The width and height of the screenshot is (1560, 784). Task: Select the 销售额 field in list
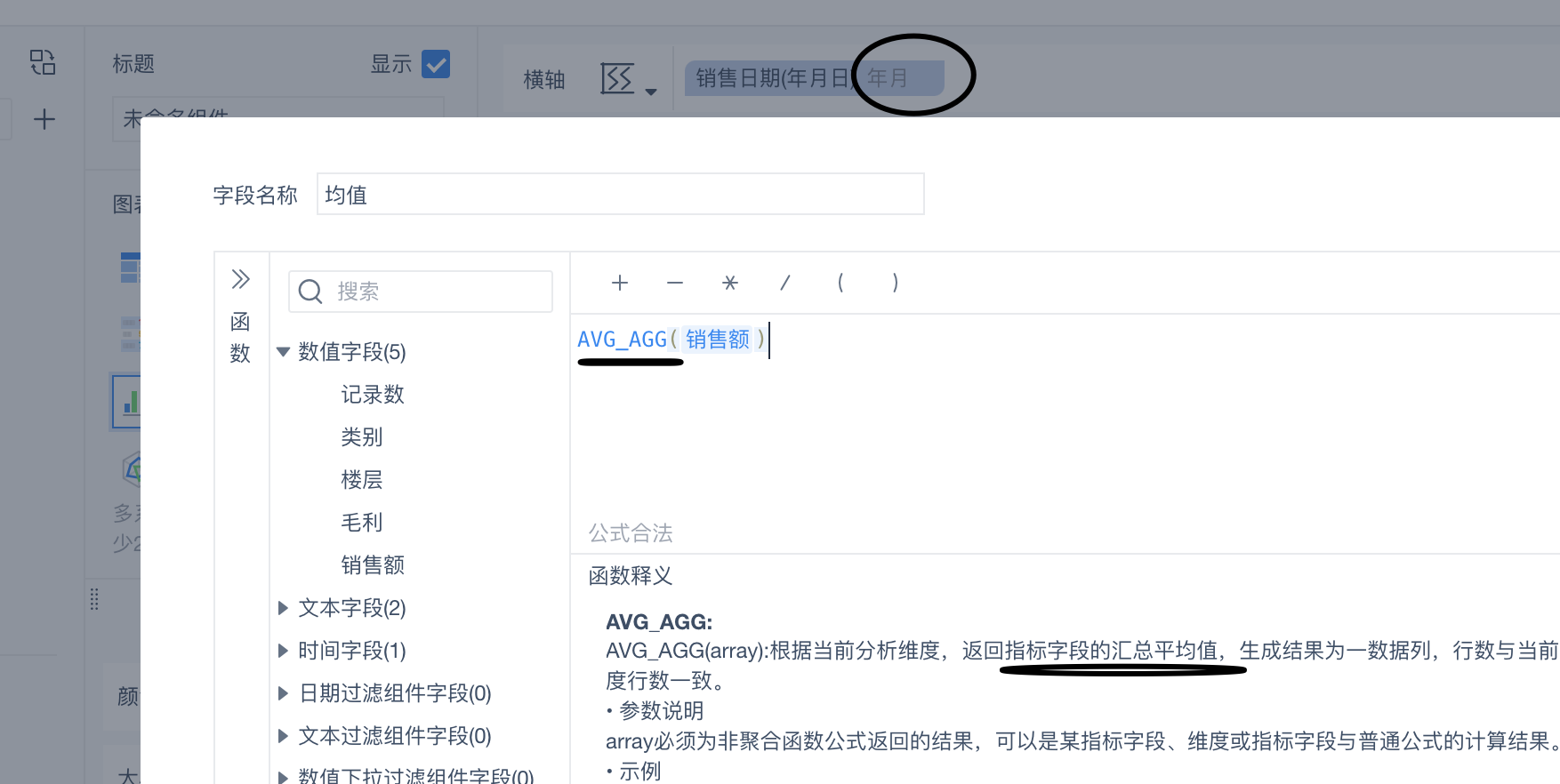373,565
